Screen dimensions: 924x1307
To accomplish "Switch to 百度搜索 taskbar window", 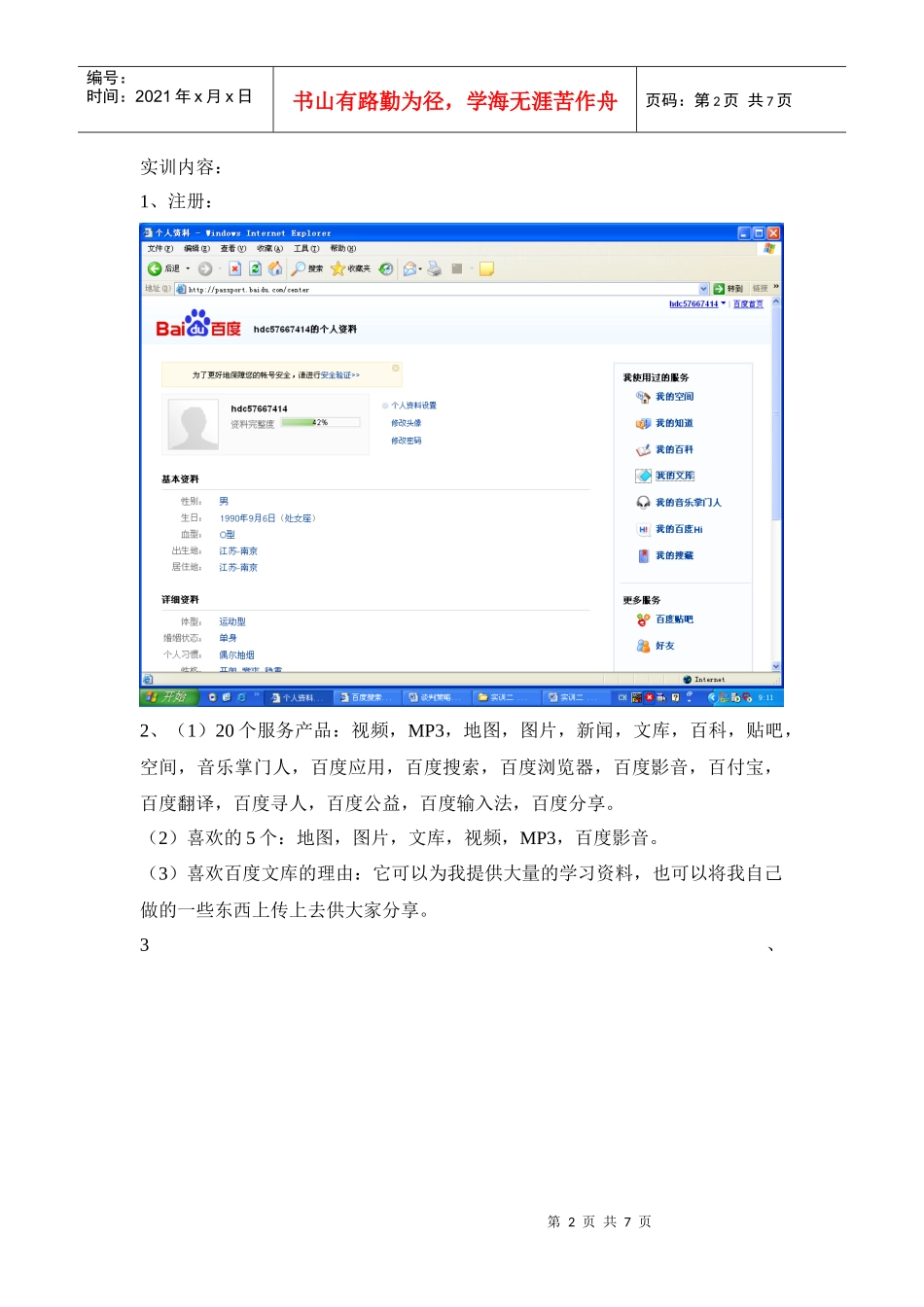I will click(x=366, y=697).
